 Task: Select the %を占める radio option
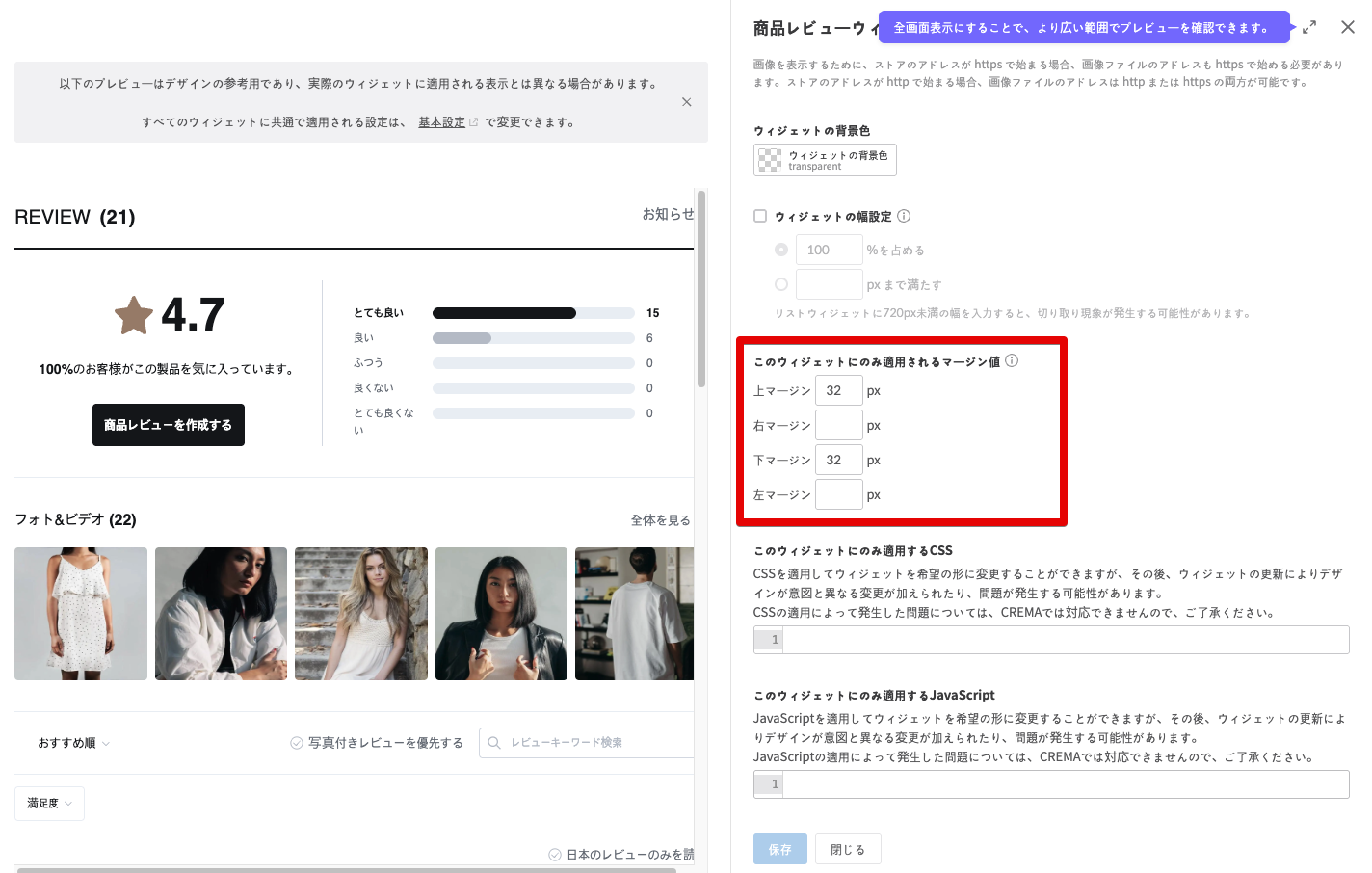pos(781,250)
